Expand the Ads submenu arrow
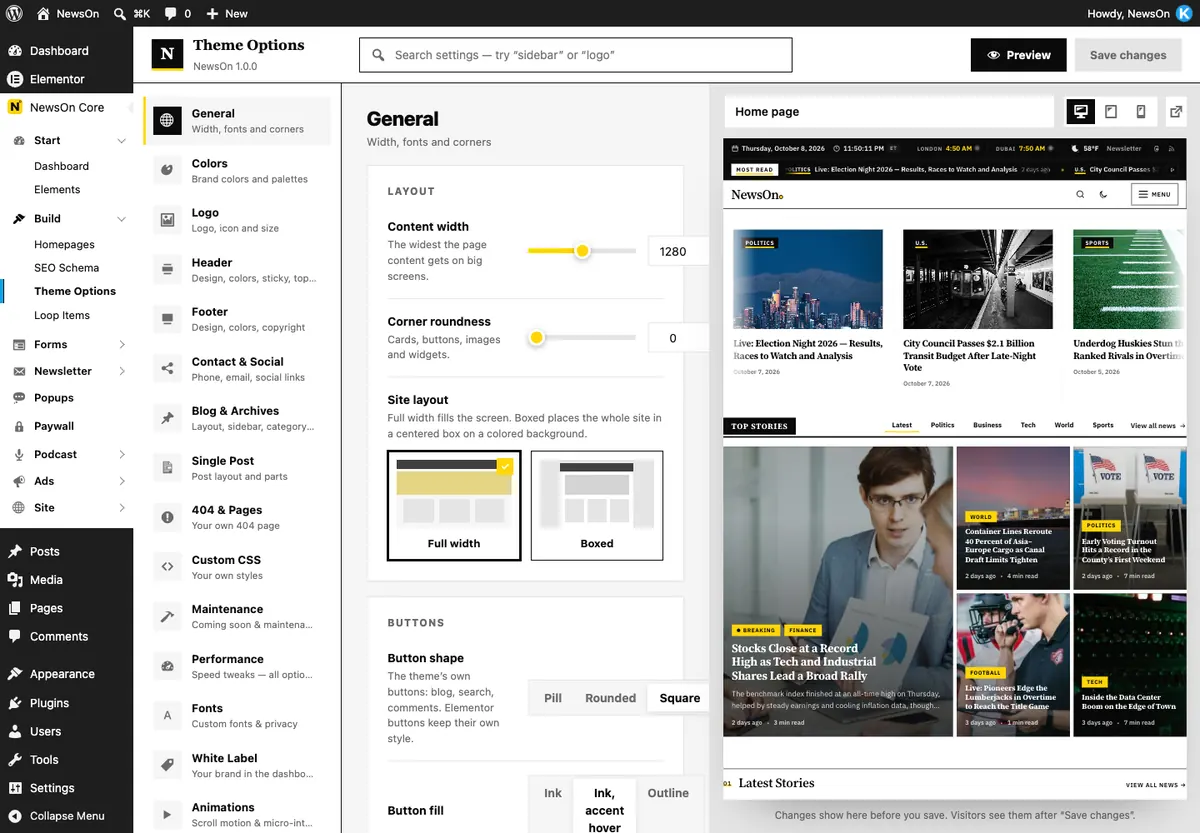 [x=122, y=481]
